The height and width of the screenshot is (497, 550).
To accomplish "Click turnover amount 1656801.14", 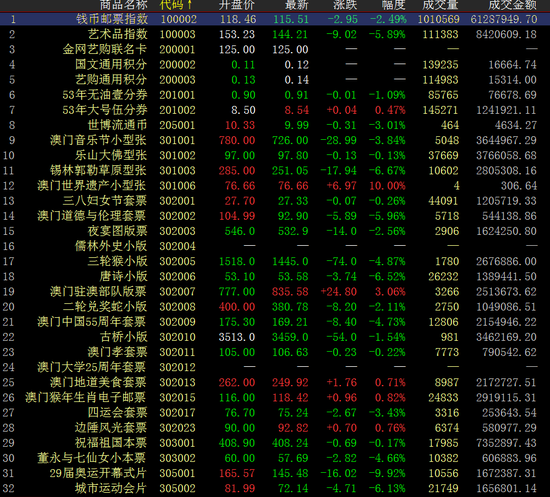I will point(506,488).
